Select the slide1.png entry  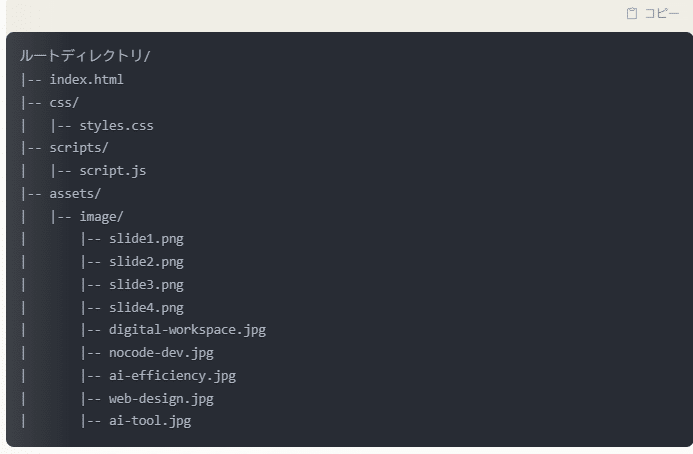pyautogui.click(x=146, y=239)
